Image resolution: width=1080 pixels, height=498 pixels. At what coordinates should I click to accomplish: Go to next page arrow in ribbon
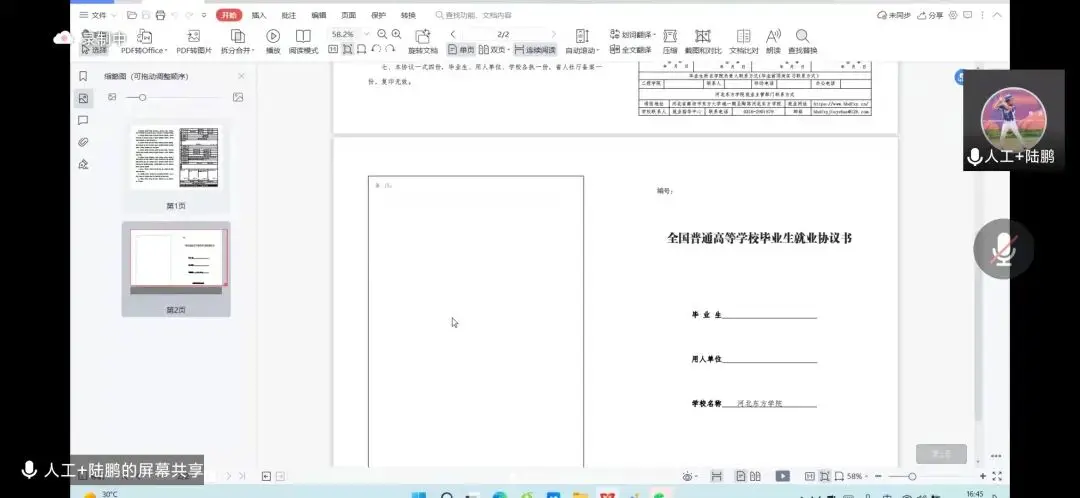pos(553,34)
